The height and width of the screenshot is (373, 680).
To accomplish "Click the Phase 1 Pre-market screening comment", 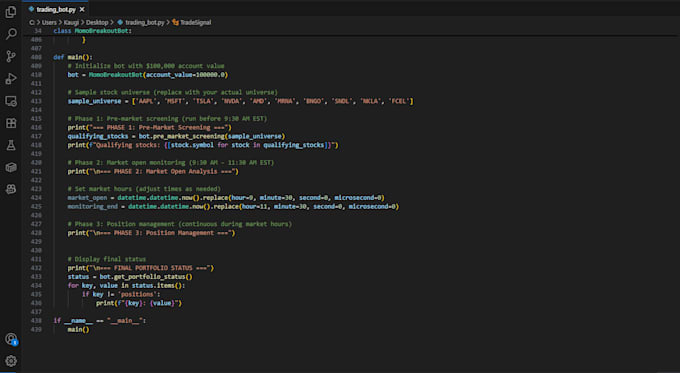I will [x=167, y=118].
